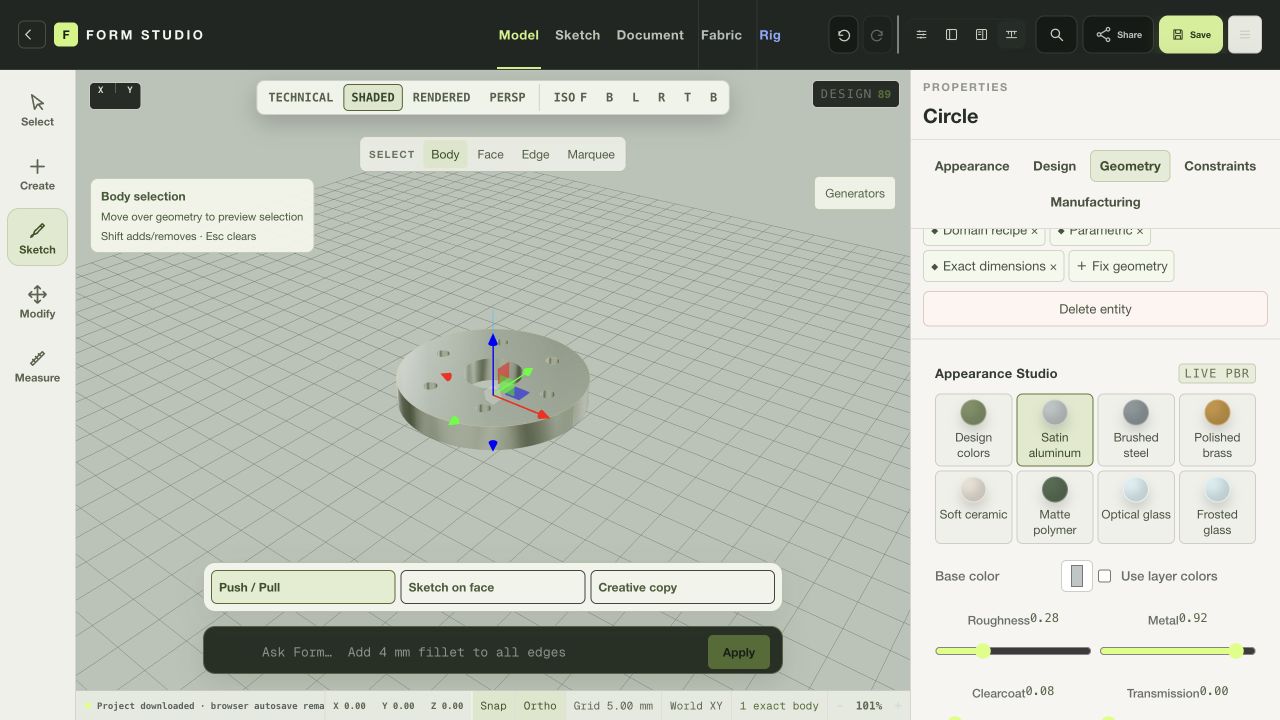This screenshot has height=720, width=1280.
Task: Switch the view style to RENDERED
Action: (x=441, y=98)
